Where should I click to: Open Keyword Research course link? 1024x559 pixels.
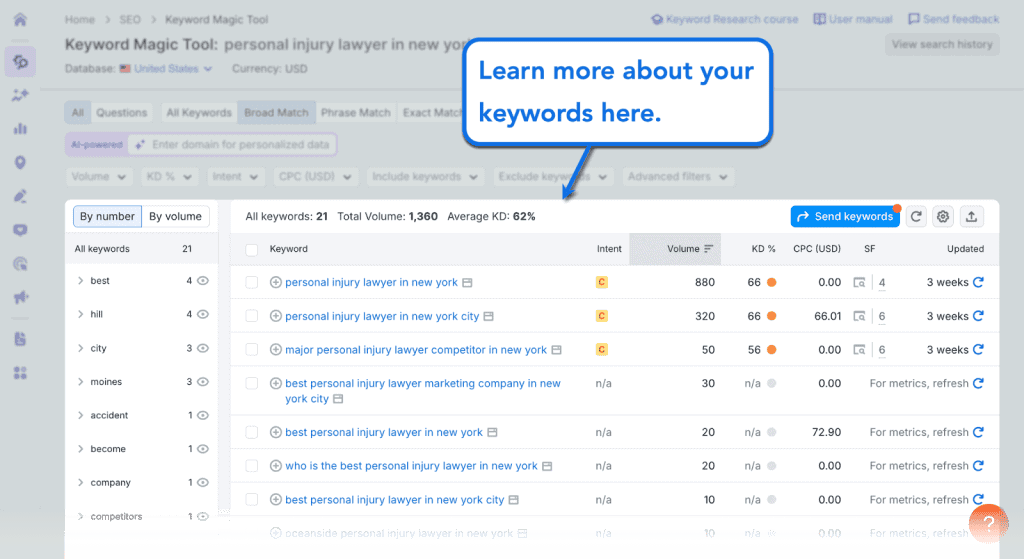(725, 20)
